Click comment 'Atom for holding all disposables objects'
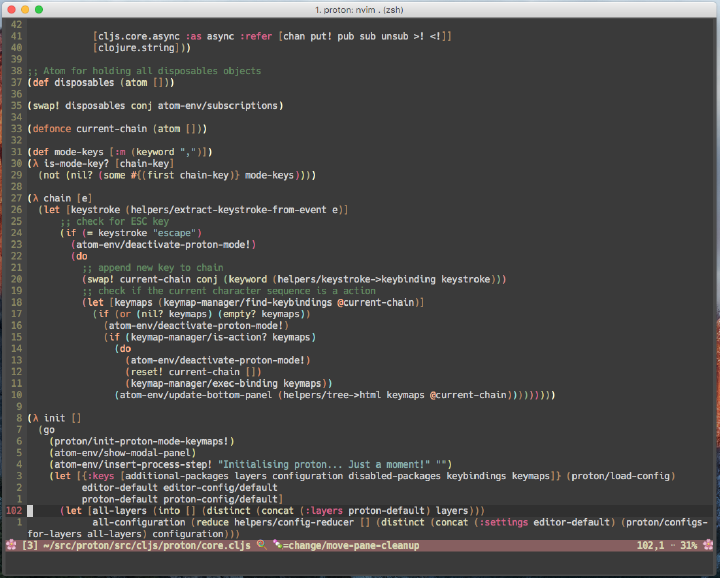720x578 pixels. point(152,71)
